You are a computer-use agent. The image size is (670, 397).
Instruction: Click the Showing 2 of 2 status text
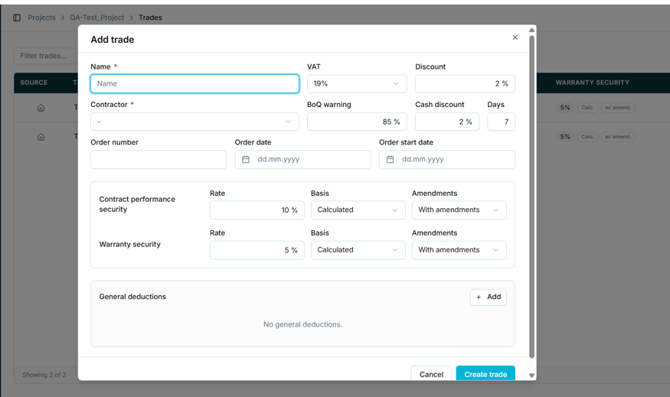click(x=44, y=375)
